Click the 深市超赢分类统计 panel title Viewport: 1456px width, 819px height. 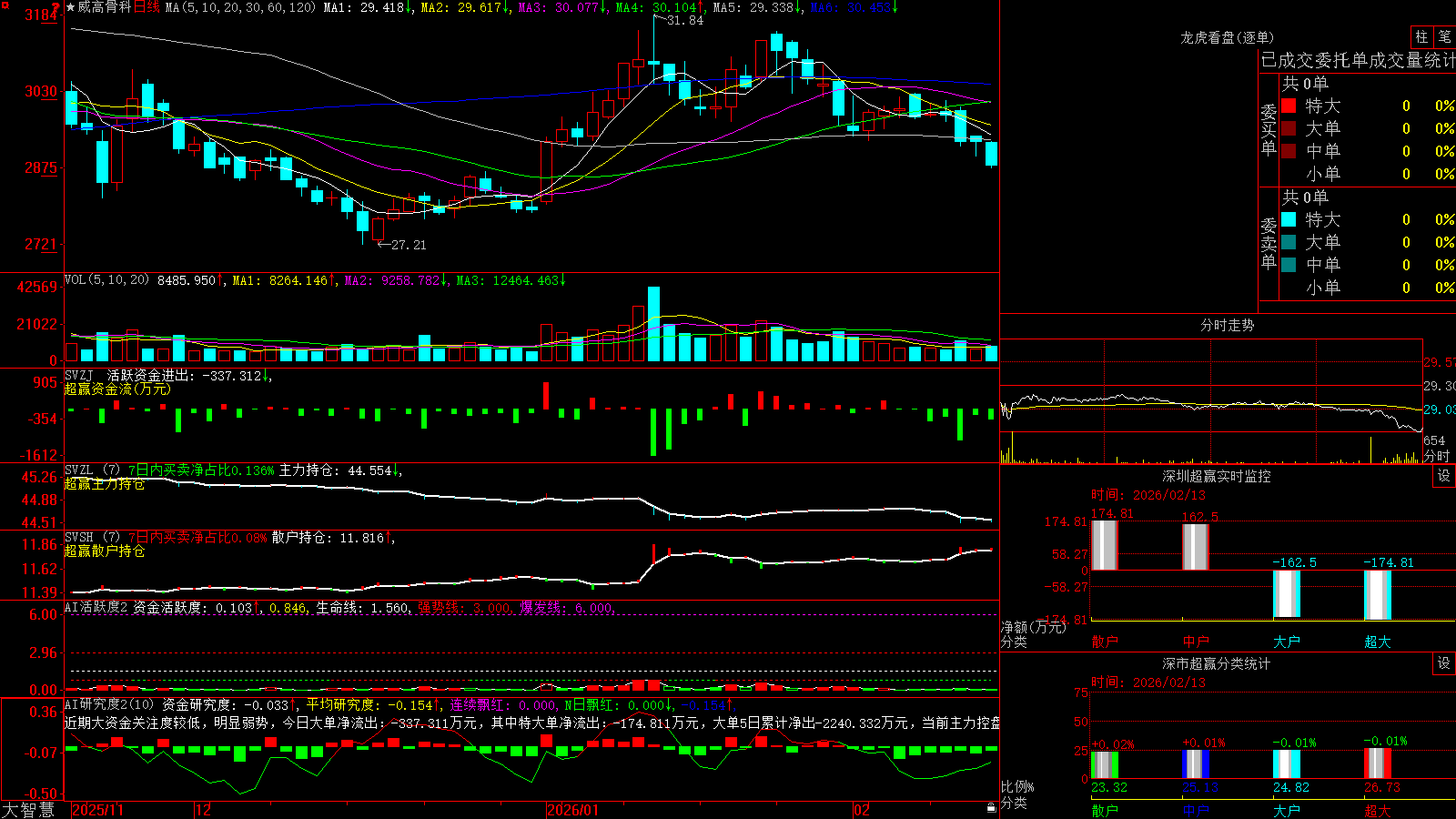[1216, 664]
